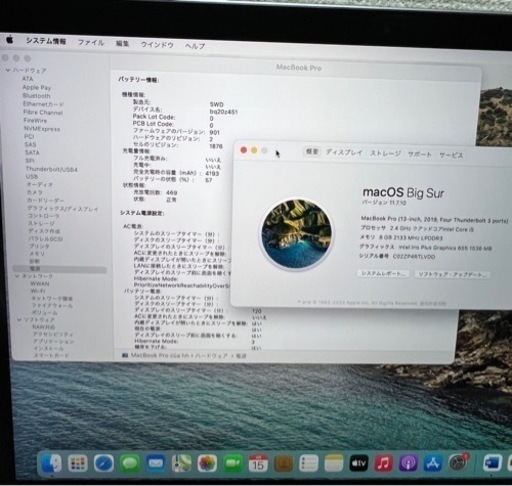Collapse the ネットワーク section chevron
Image resolution: width=512 pixels, height=486 pixels.
click(17, 276)
